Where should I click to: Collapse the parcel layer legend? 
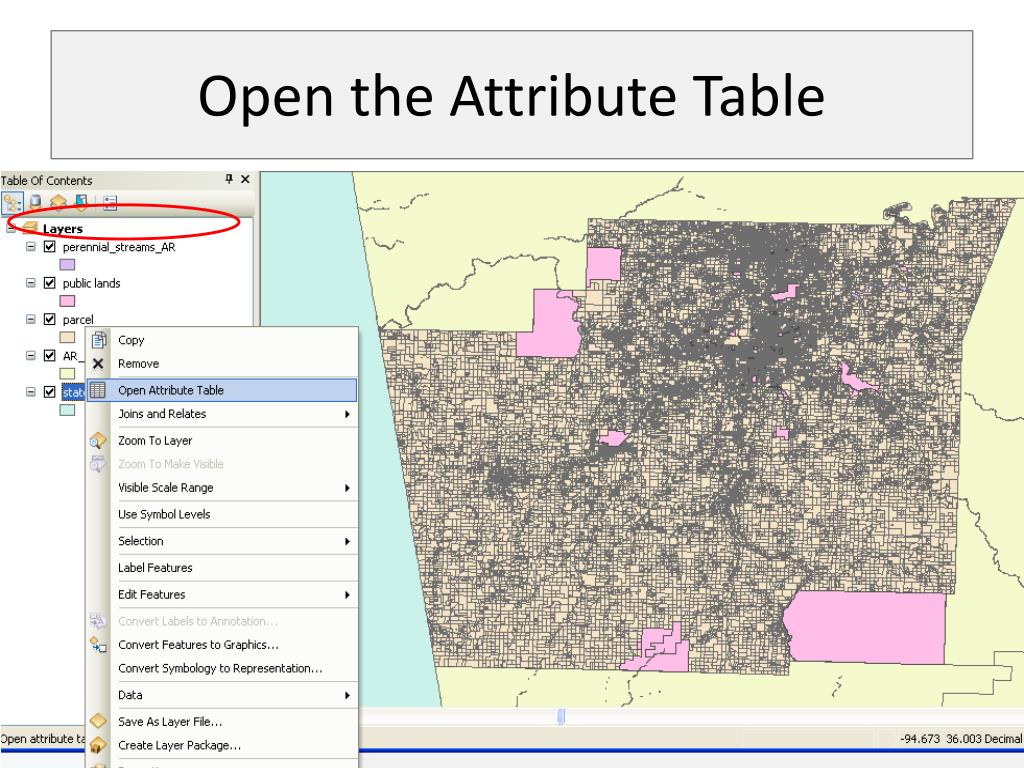click(x=31, y=319)
